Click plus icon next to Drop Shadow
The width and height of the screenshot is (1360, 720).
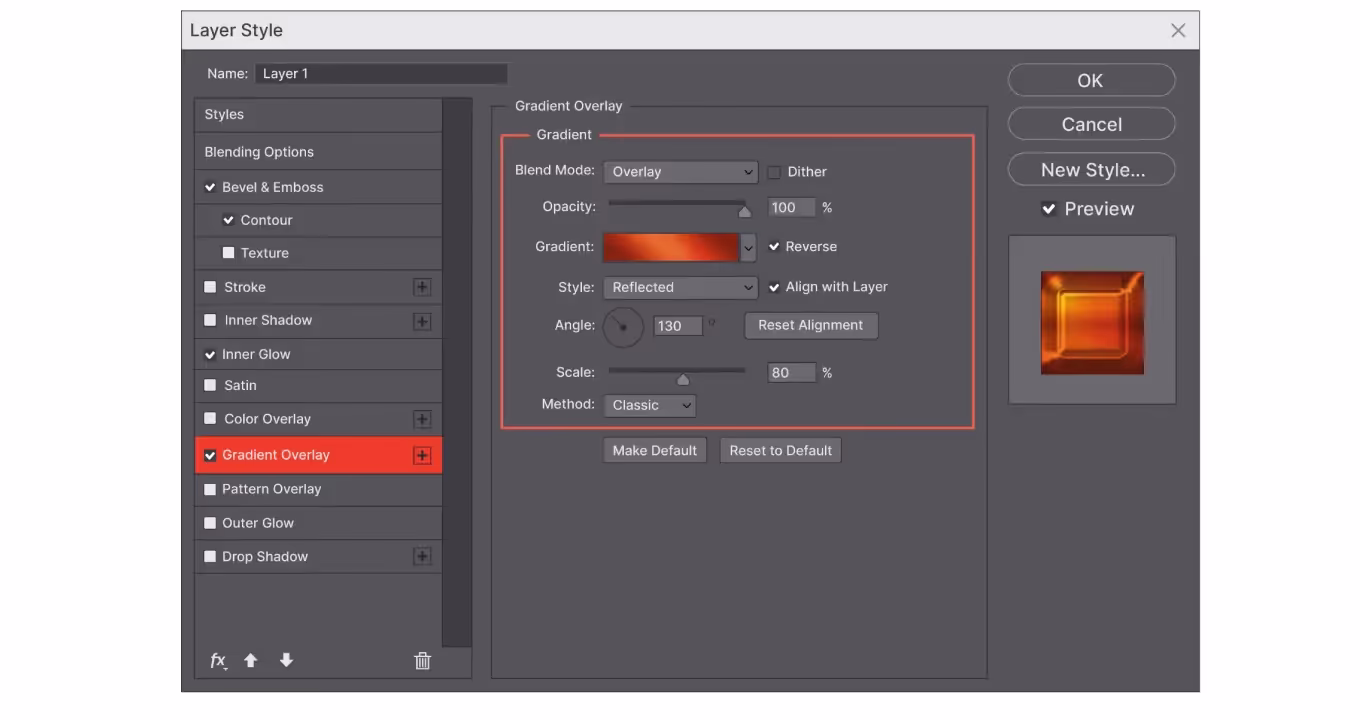[x=422, y=557]
